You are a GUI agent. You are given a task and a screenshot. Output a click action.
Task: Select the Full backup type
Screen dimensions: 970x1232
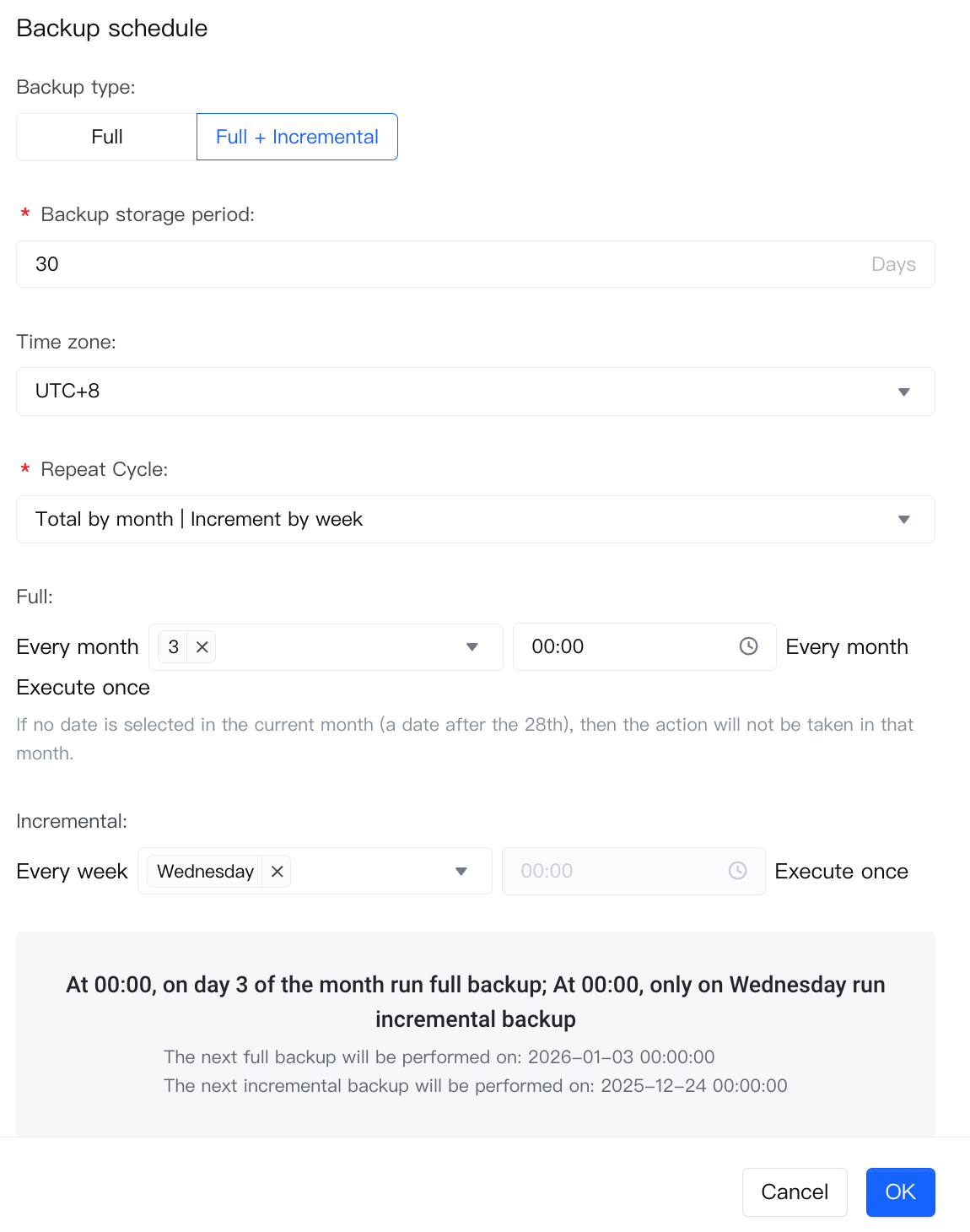(107, 137)
